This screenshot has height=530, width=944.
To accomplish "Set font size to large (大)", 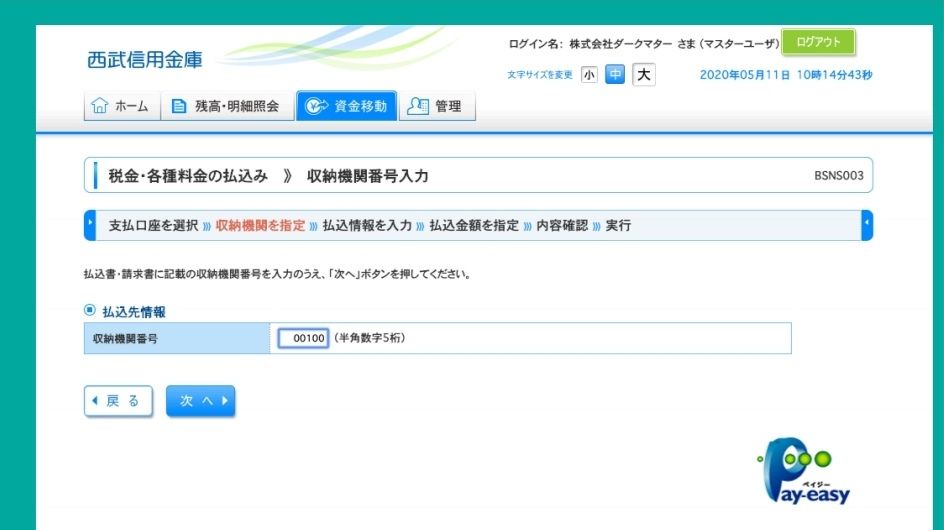I will (644, 75).
